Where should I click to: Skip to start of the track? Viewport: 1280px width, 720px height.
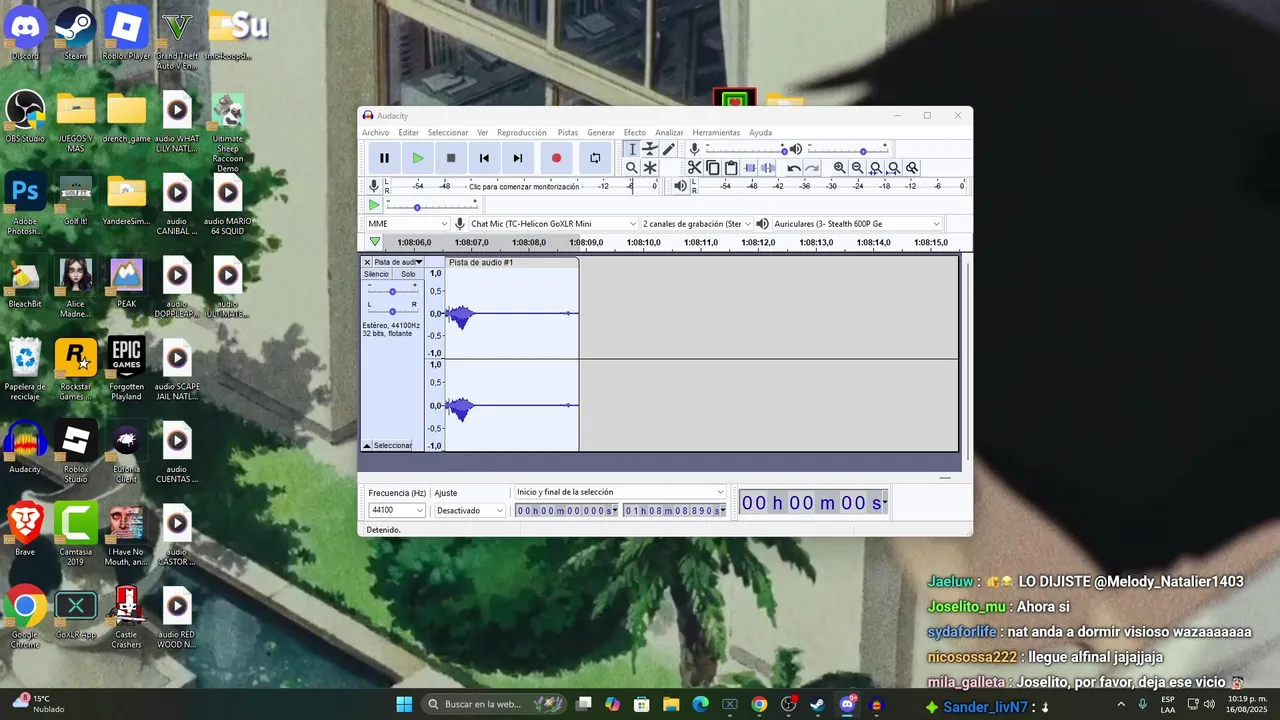point(484,158)
